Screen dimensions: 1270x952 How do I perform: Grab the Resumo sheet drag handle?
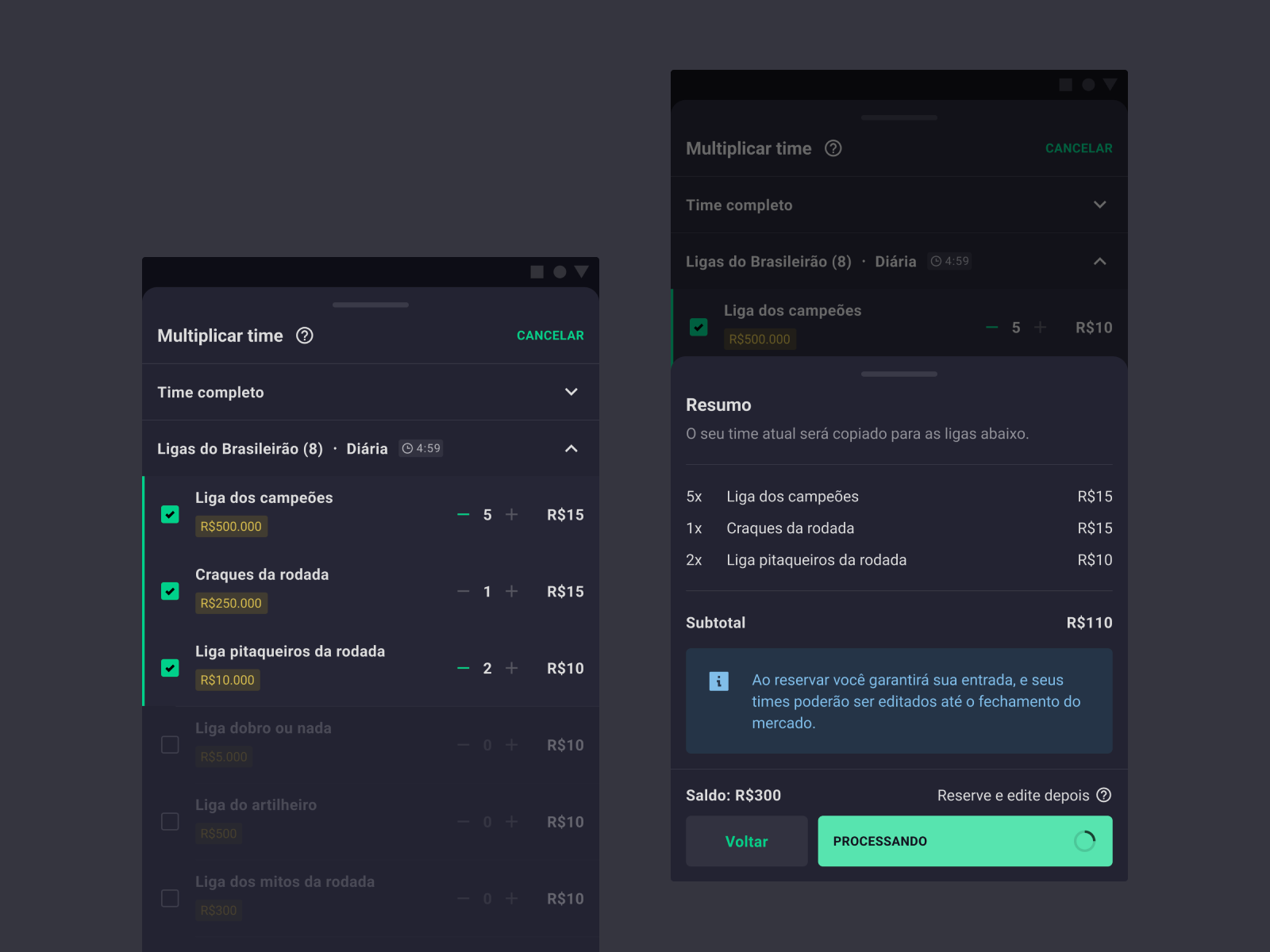(899, 374)
